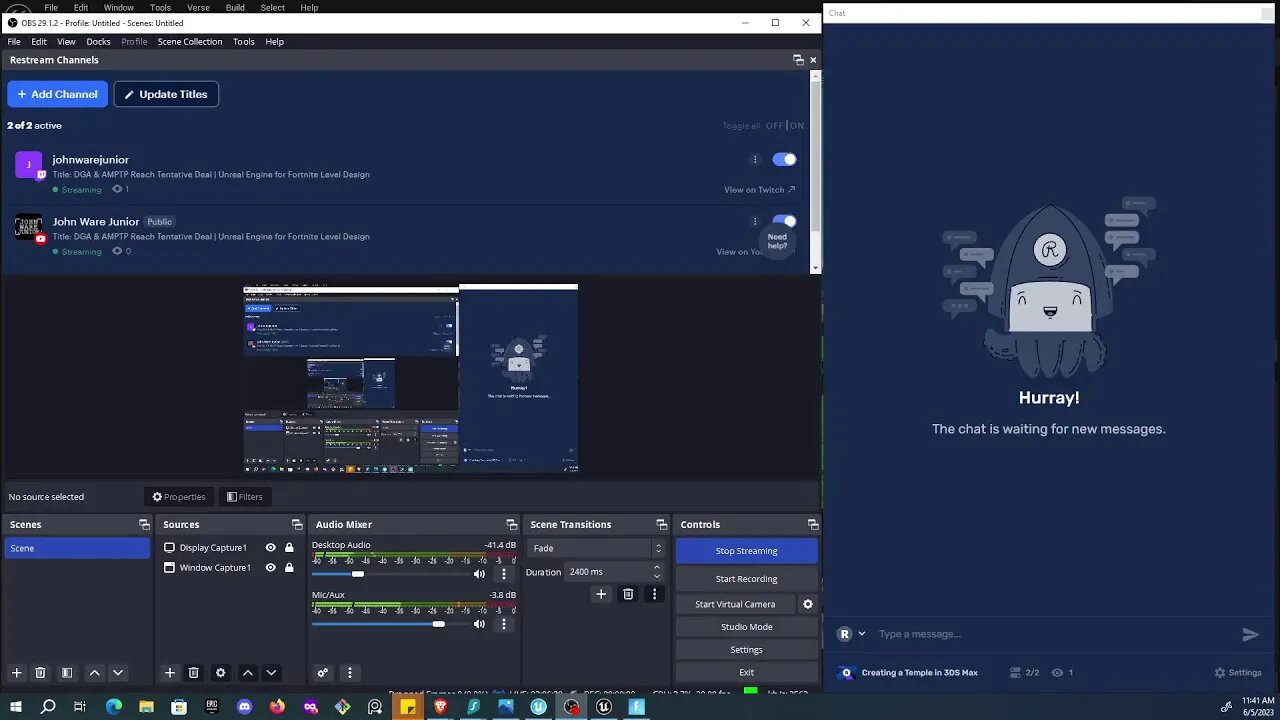Screen dimensions: 1280x720
Task: Open advanced audio properties gears icon
Action: (322, 673)
